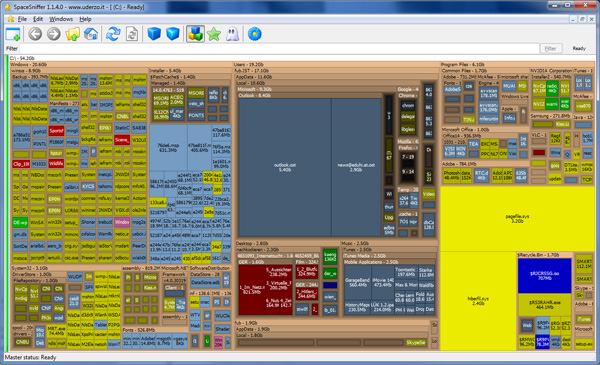The width and height of the screenshot is (600, 365).
Task: Click the Home house icon
Action: point(91,34)
